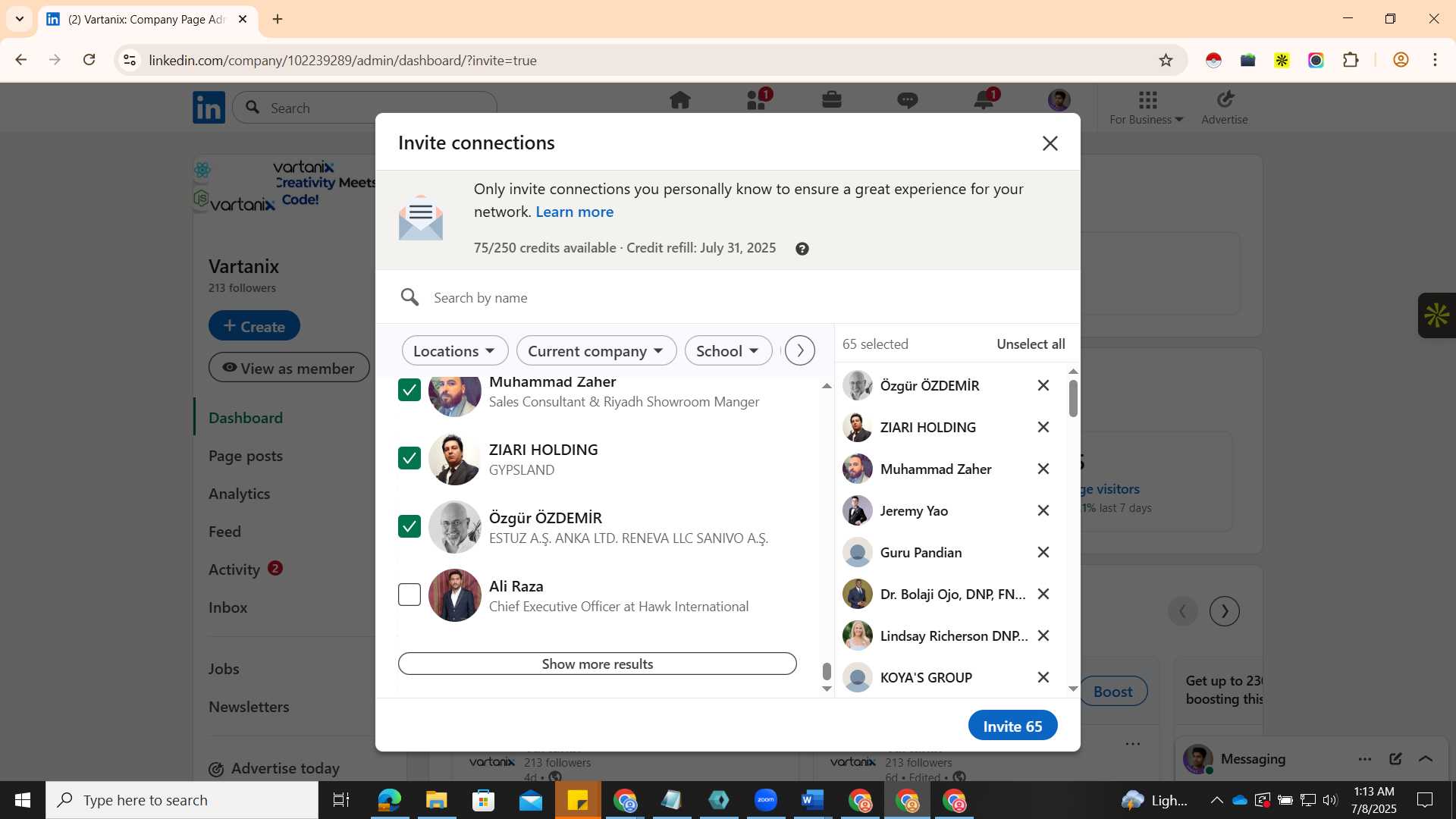Open Ali Raza profile photo

click(x=455, y=595)
